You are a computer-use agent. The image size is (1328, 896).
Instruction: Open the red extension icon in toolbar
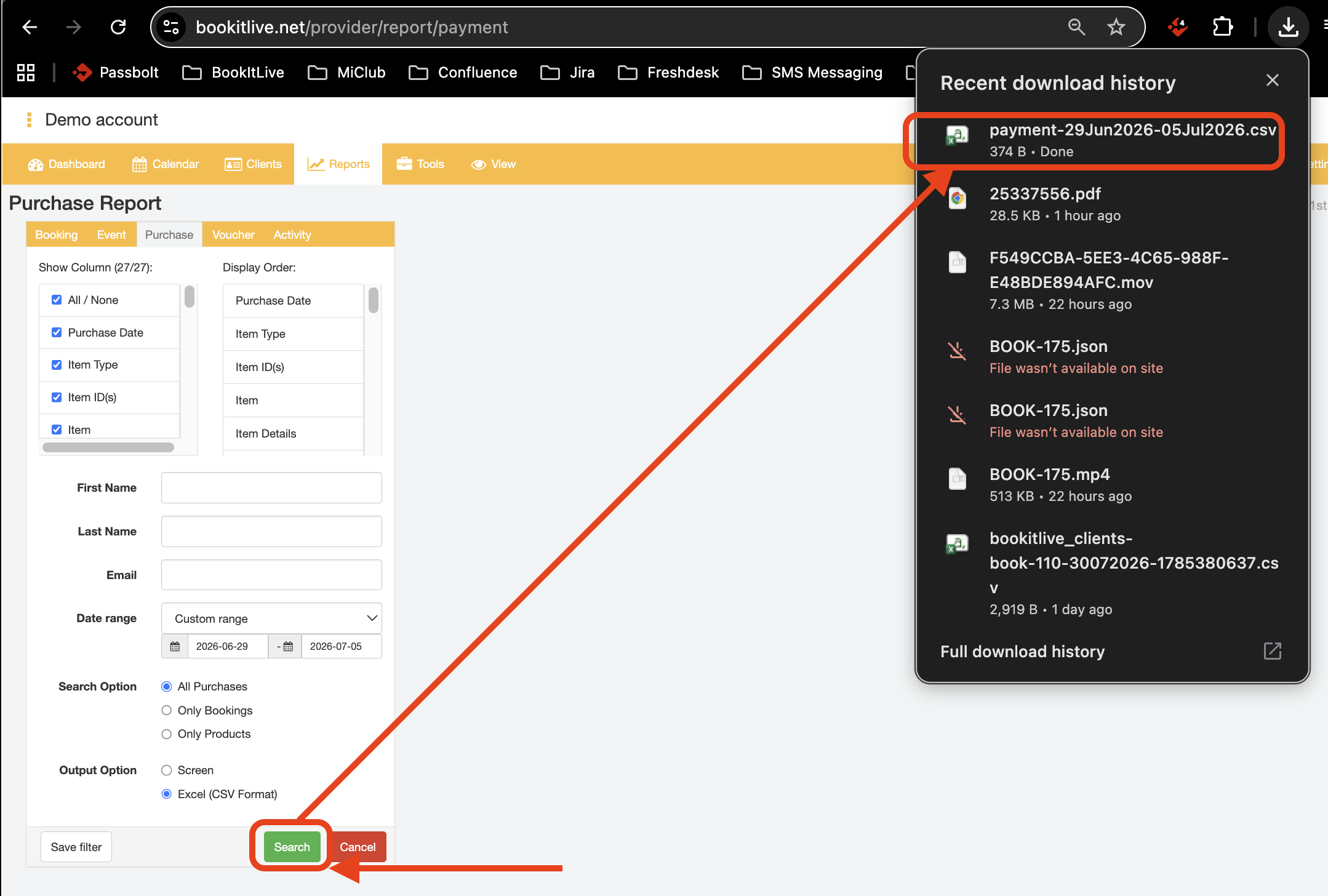coord(1178,27)
